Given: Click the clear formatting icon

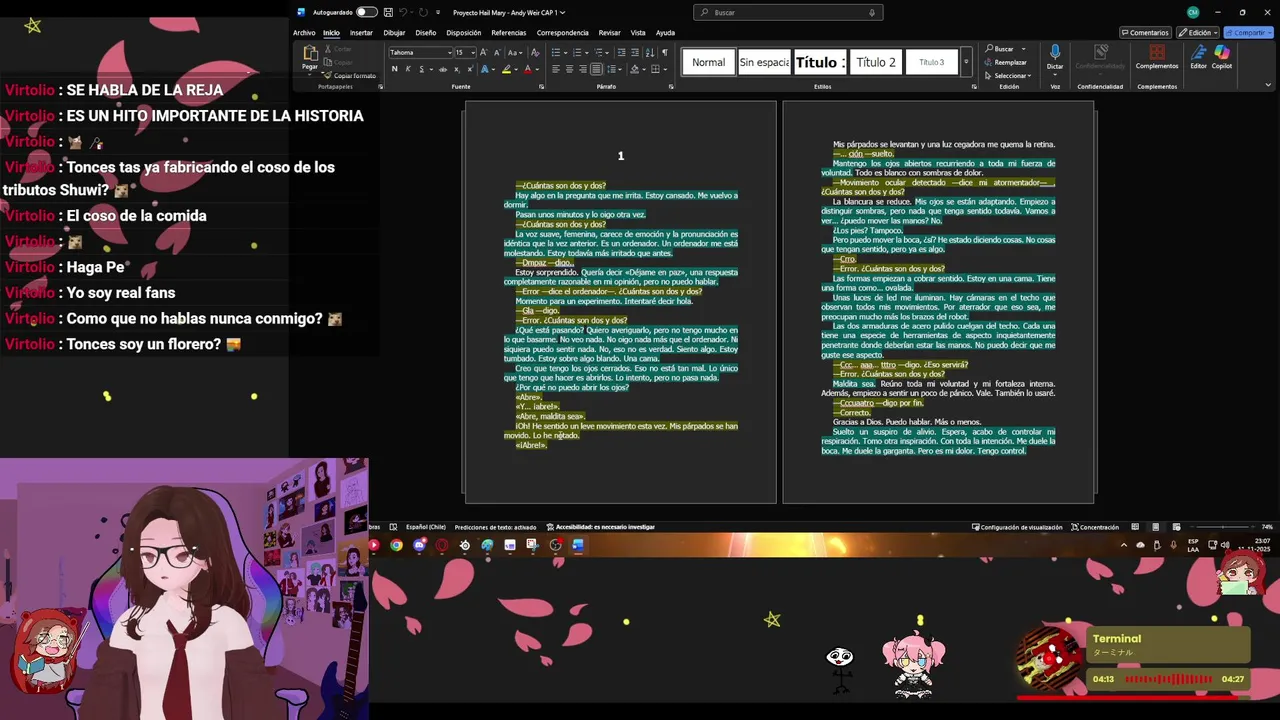Looking at the screenshot, I should 535,52.
